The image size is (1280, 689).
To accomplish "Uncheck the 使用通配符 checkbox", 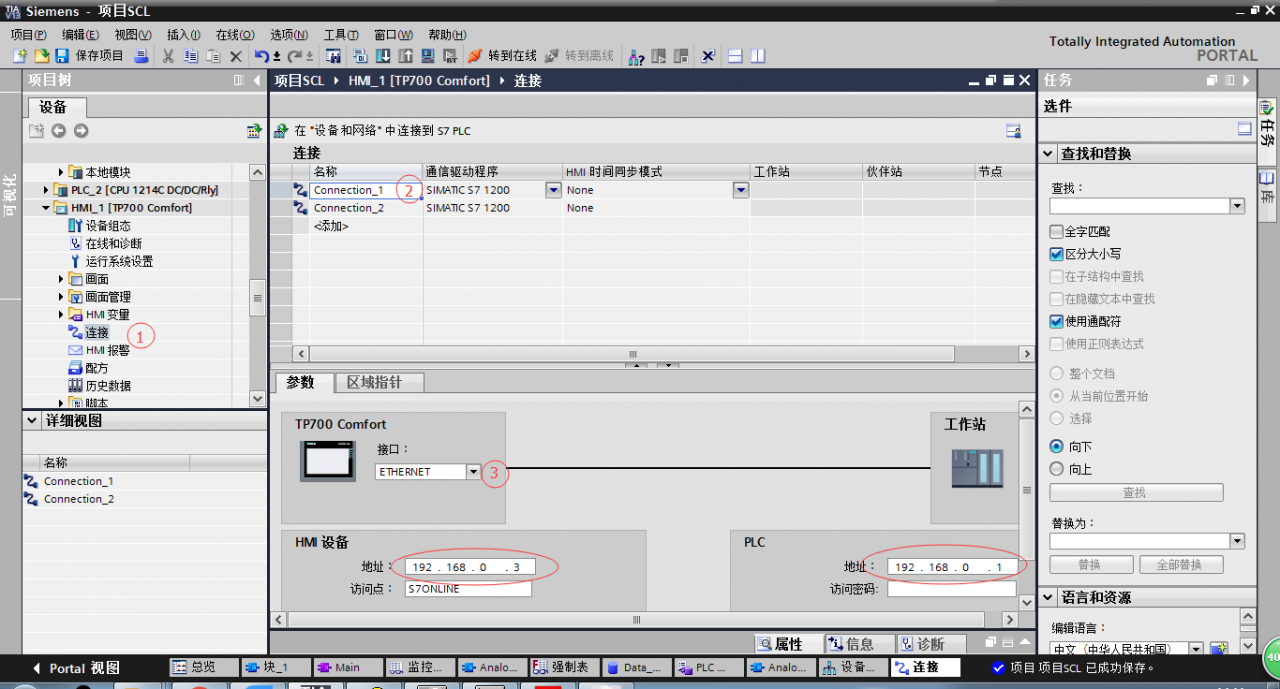I will pyautogui.click(x=1056, y=321).
